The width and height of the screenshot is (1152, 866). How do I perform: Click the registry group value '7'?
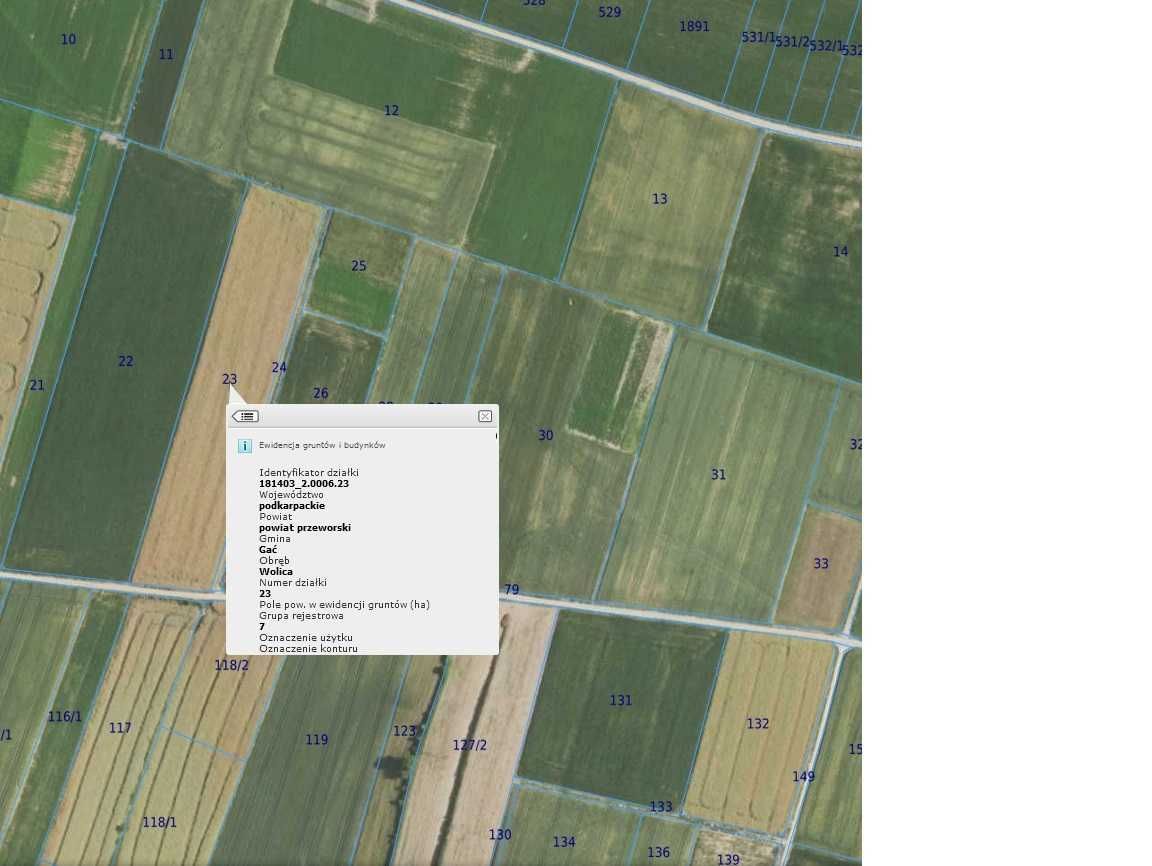coord(262,627)
